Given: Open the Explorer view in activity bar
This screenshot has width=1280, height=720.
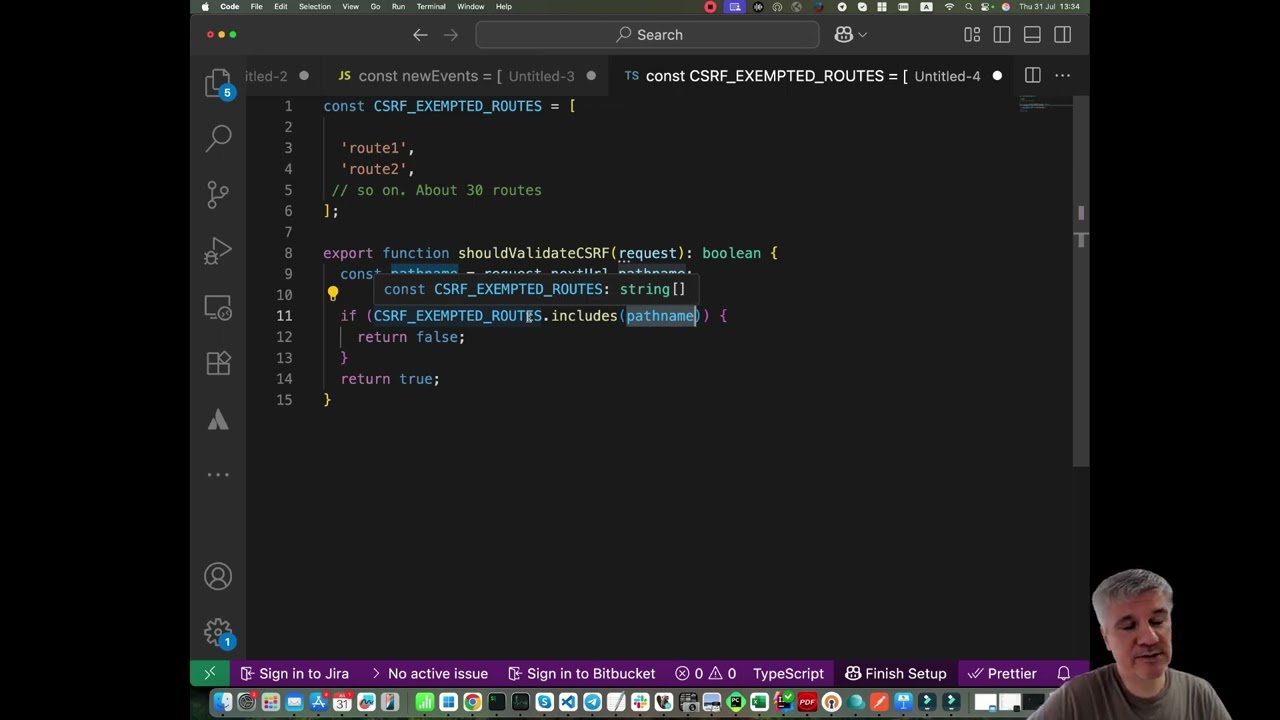Looking at the screenshot, I should (218, 83).
